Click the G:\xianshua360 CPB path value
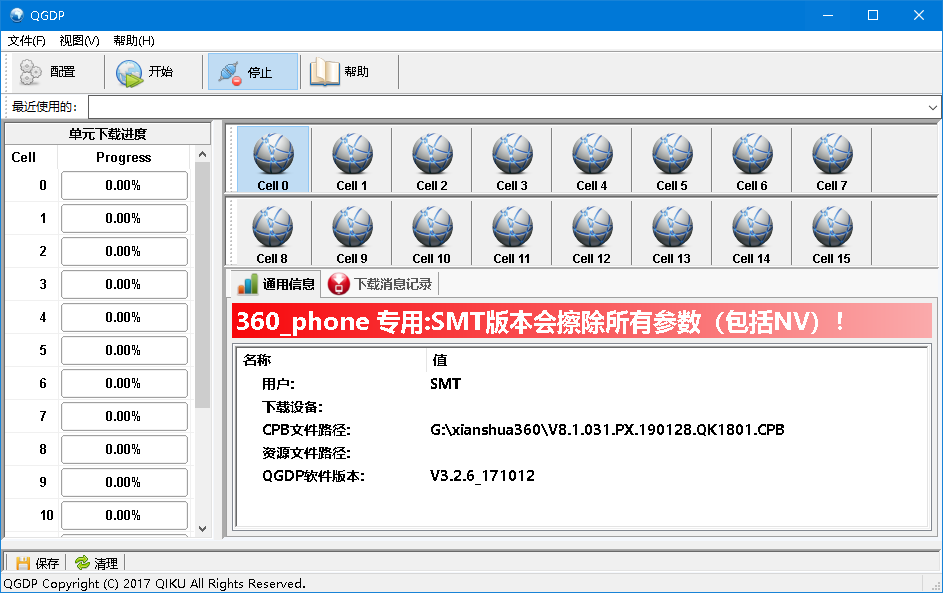 607,430
